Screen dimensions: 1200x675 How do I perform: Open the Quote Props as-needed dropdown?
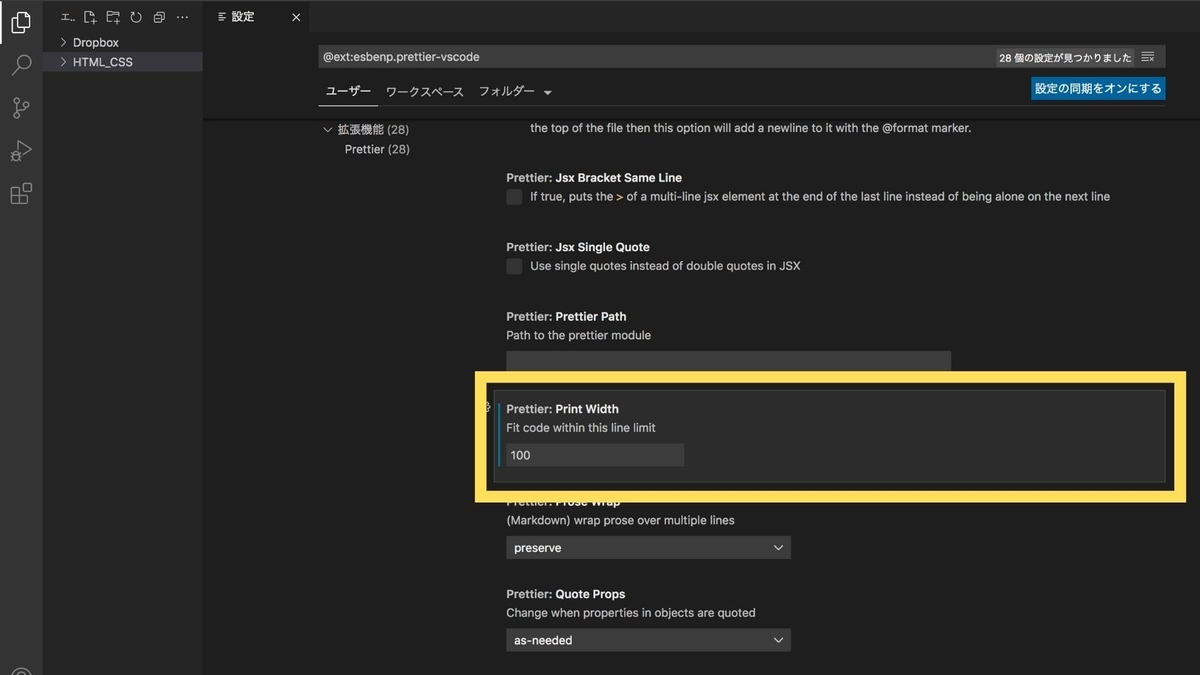[x=648, y=640]
